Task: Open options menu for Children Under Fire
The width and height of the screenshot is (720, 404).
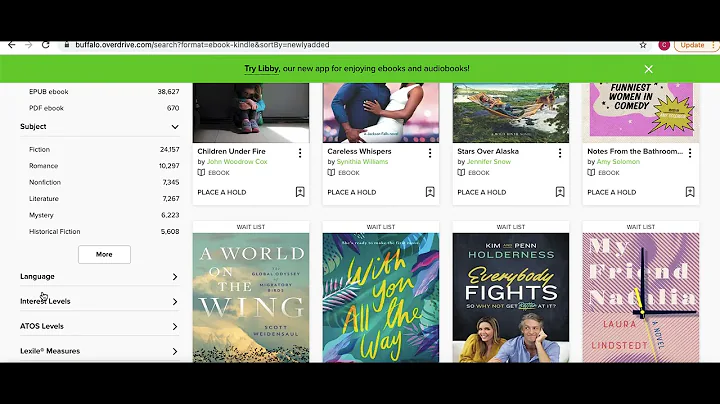Action: pyautogui.click(x=300, y=153)
